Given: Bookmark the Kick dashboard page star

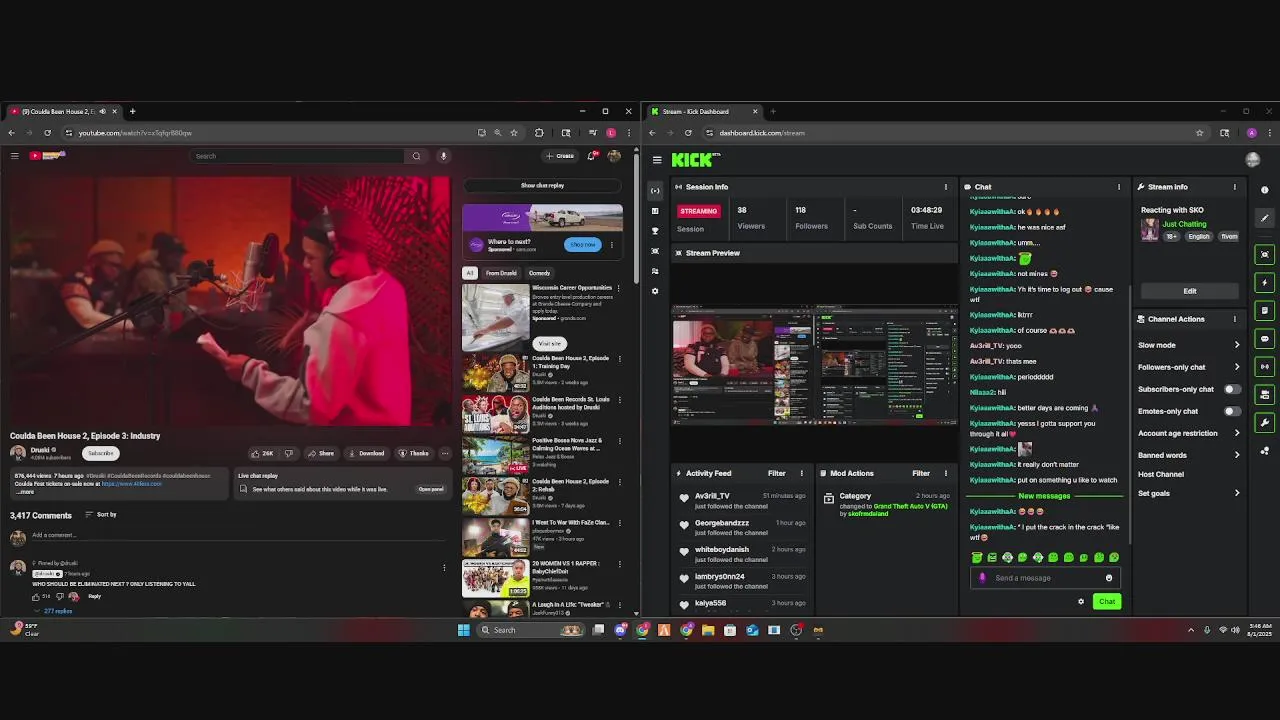Looking at the screenshot, I should [x=1199, y=133].
